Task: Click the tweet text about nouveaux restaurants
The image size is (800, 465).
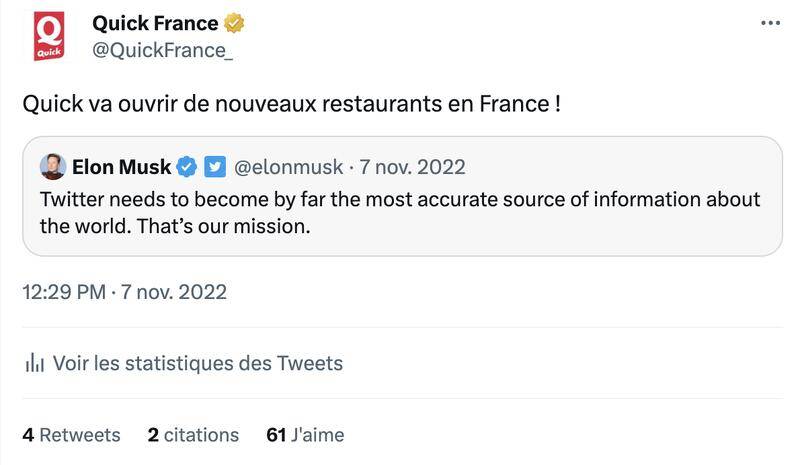Action: (290, 104)
